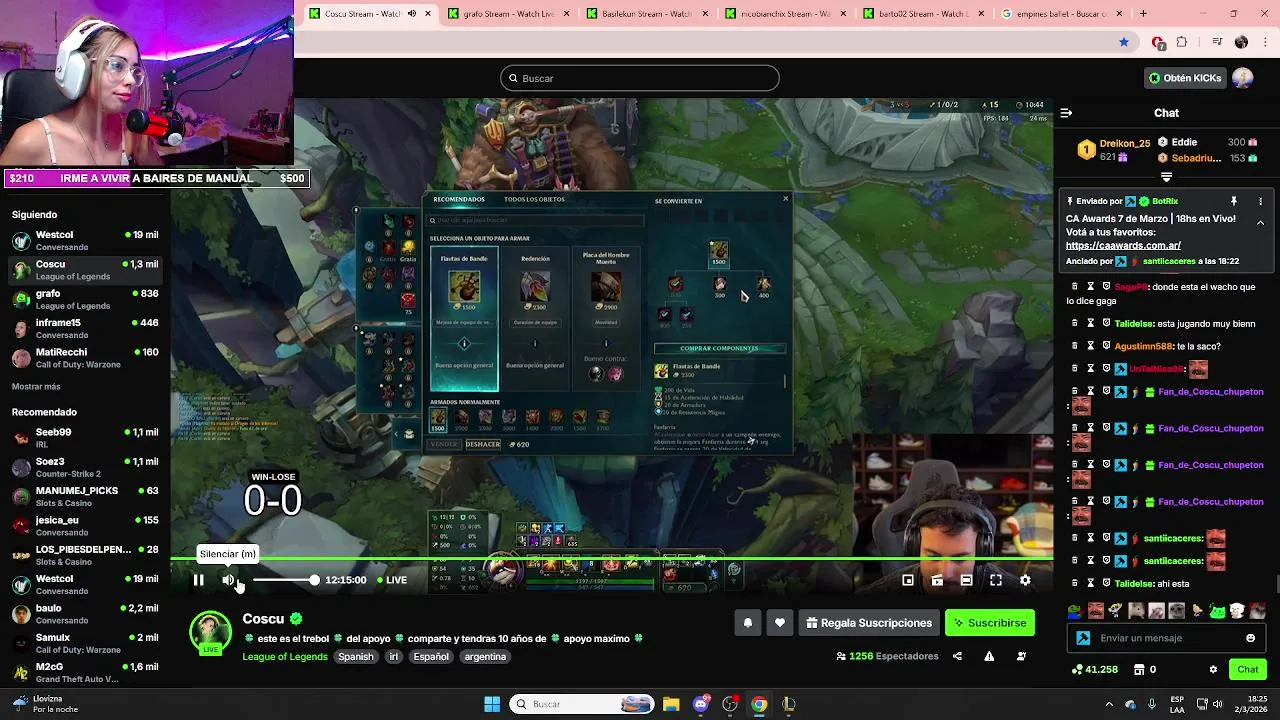Expand the gifters leaderboard chevron

(x=1166, y=177)
